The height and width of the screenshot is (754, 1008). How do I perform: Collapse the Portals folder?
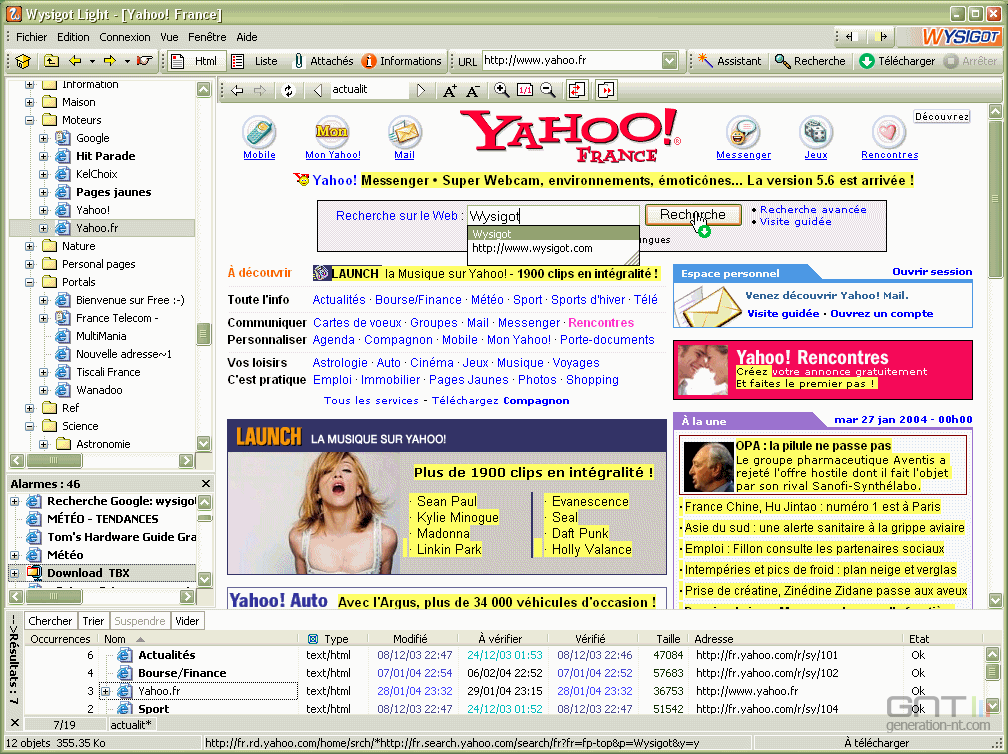click(30, 282)
